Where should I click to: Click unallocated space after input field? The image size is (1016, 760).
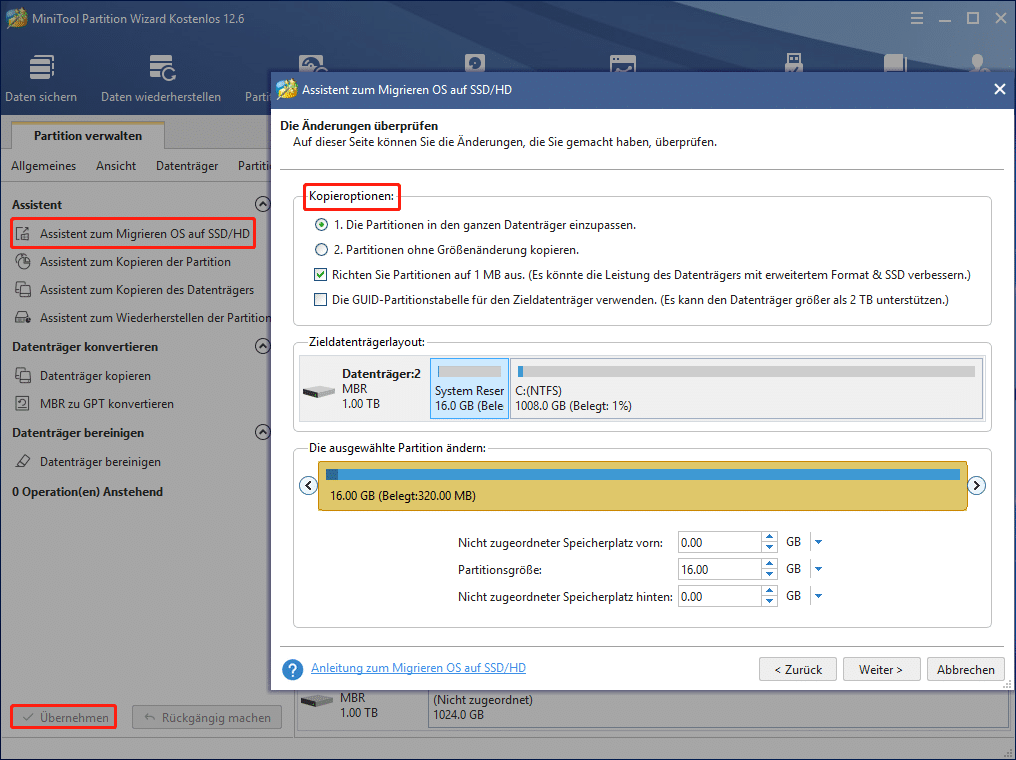(x=719, y=596)
